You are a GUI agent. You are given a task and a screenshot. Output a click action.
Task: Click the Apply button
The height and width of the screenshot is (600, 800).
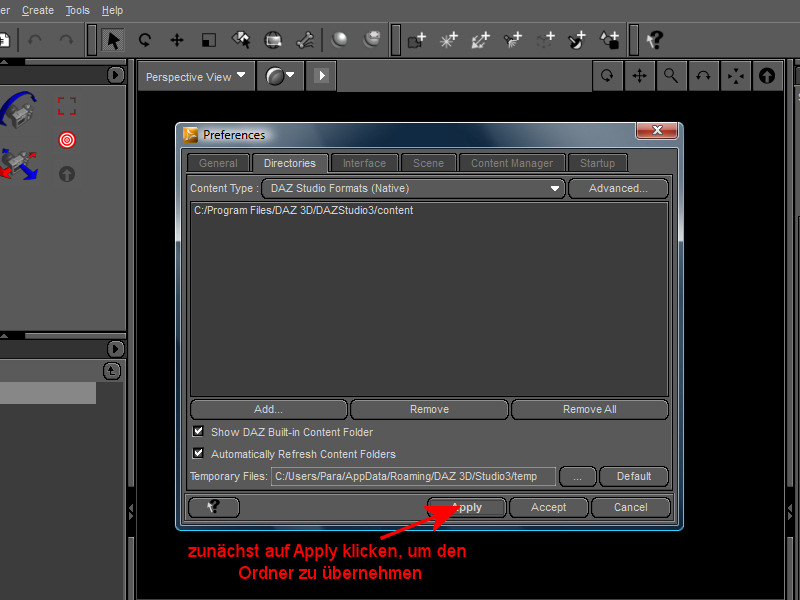(467, 508)
